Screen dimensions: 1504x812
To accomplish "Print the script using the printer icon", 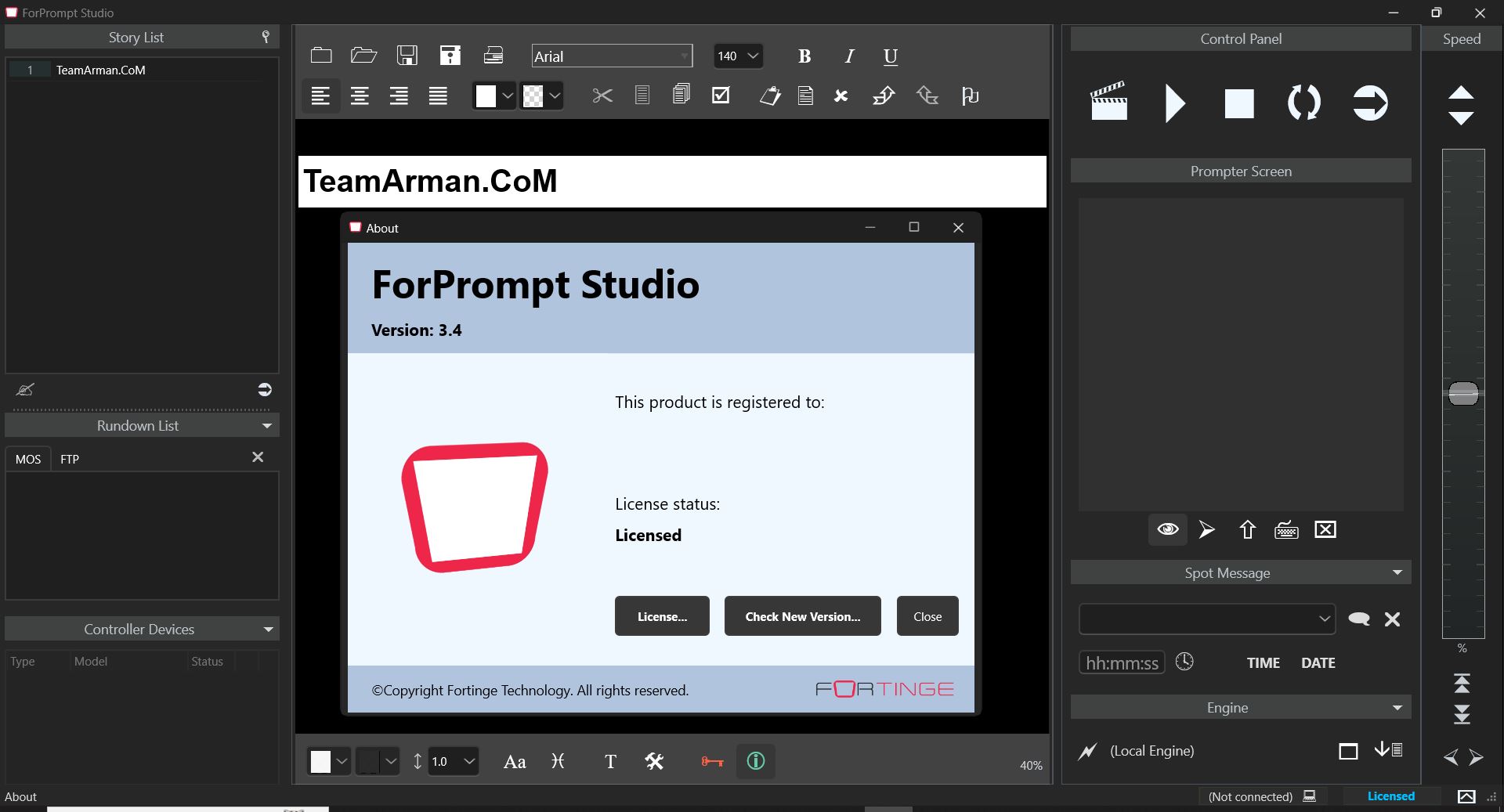I will (493, 56).
